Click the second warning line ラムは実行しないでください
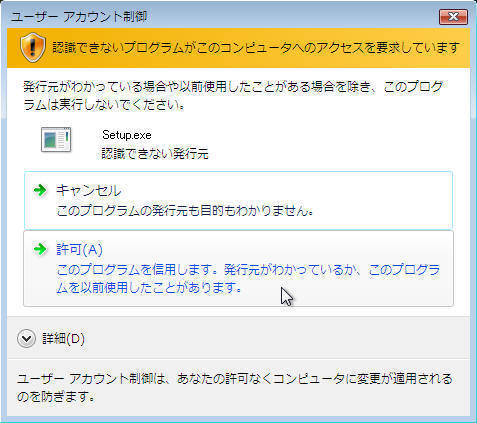 104,105
